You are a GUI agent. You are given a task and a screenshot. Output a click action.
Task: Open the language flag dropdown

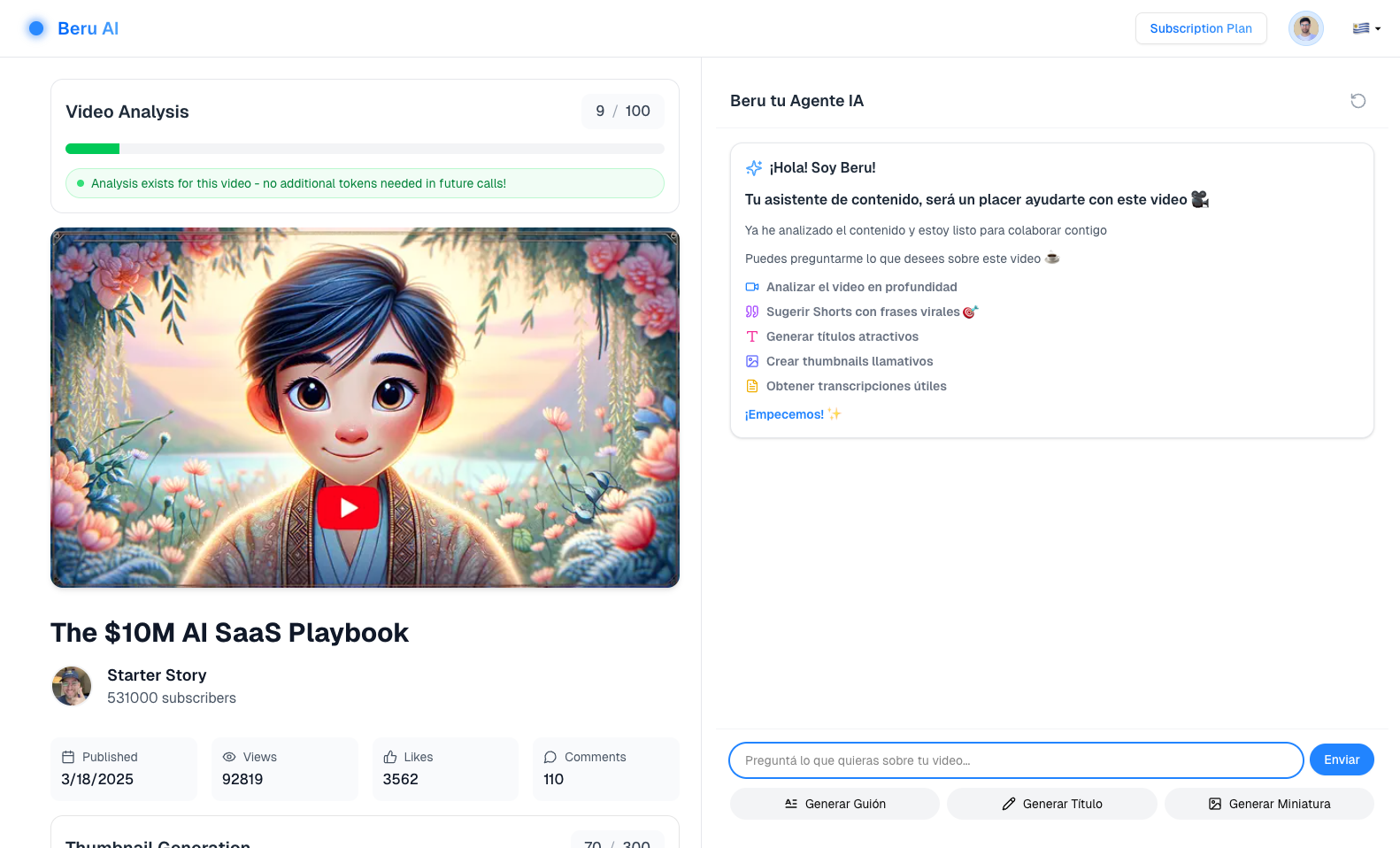1366,28
